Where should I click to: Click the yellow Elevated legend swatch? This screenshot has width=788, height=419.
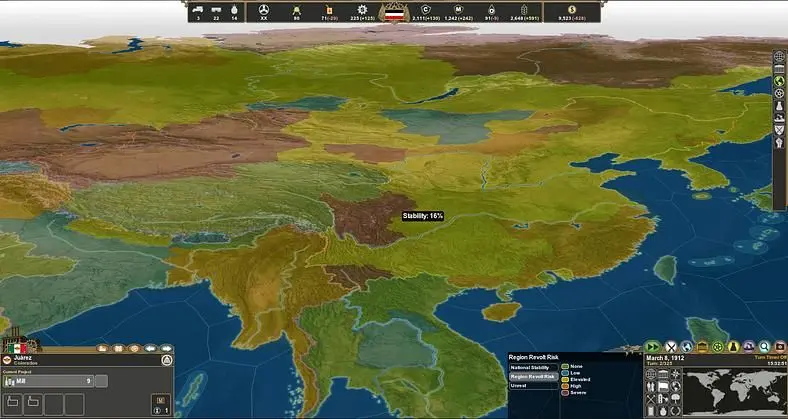coord(565,379)
